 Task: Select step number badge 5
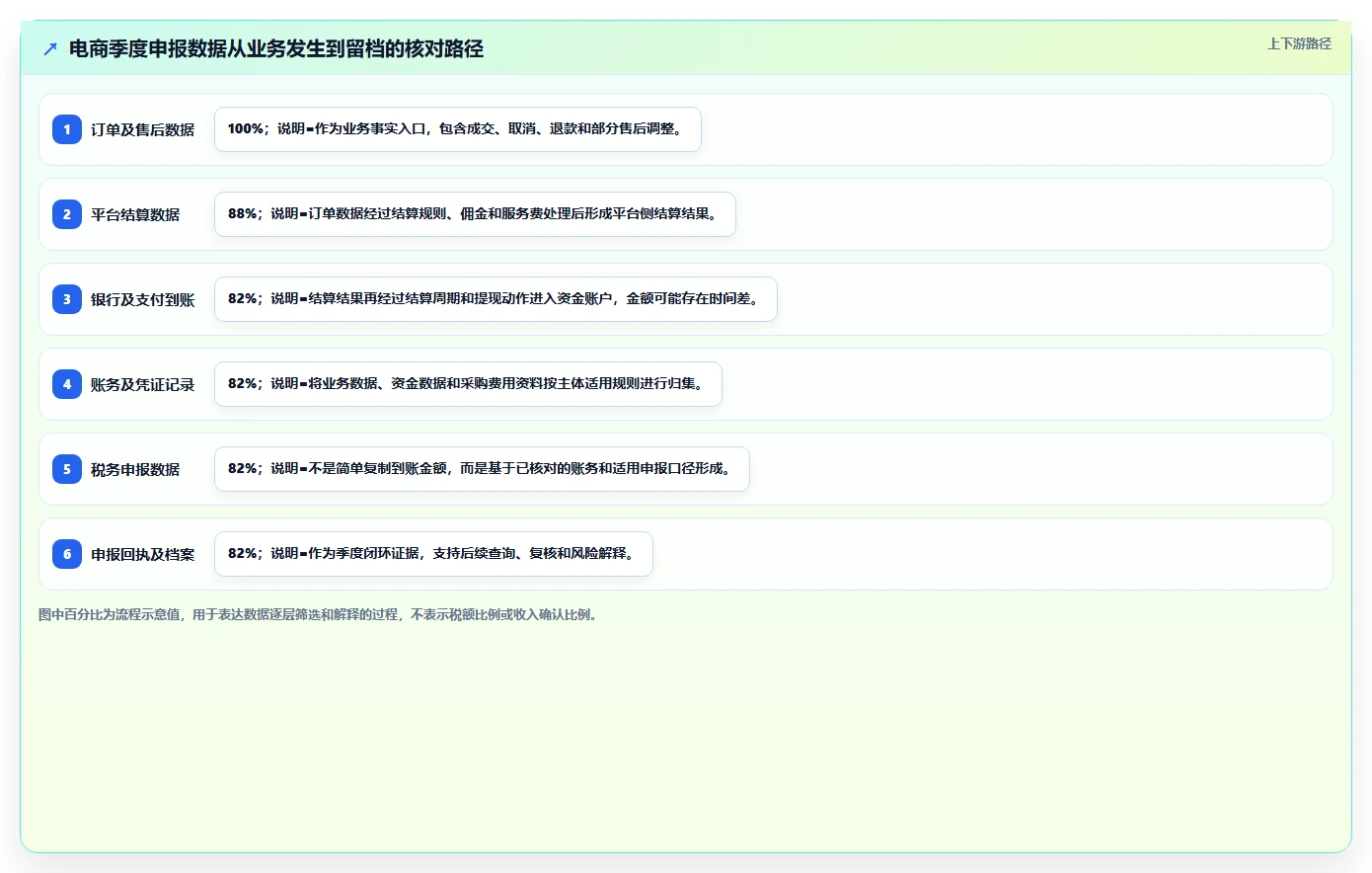pos(67,469)
